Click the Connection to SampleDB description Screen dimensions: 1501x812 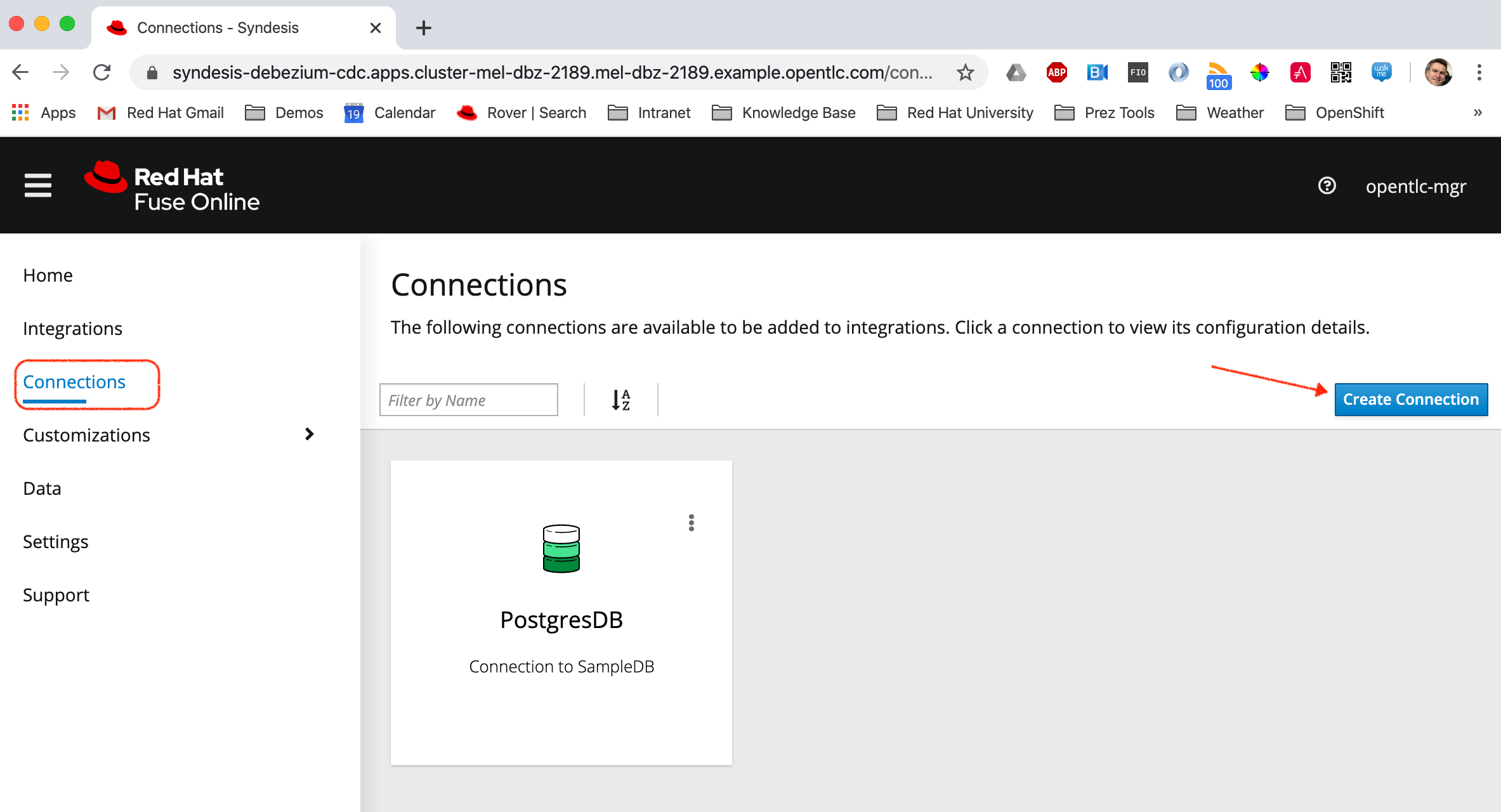tap(561, 667)
